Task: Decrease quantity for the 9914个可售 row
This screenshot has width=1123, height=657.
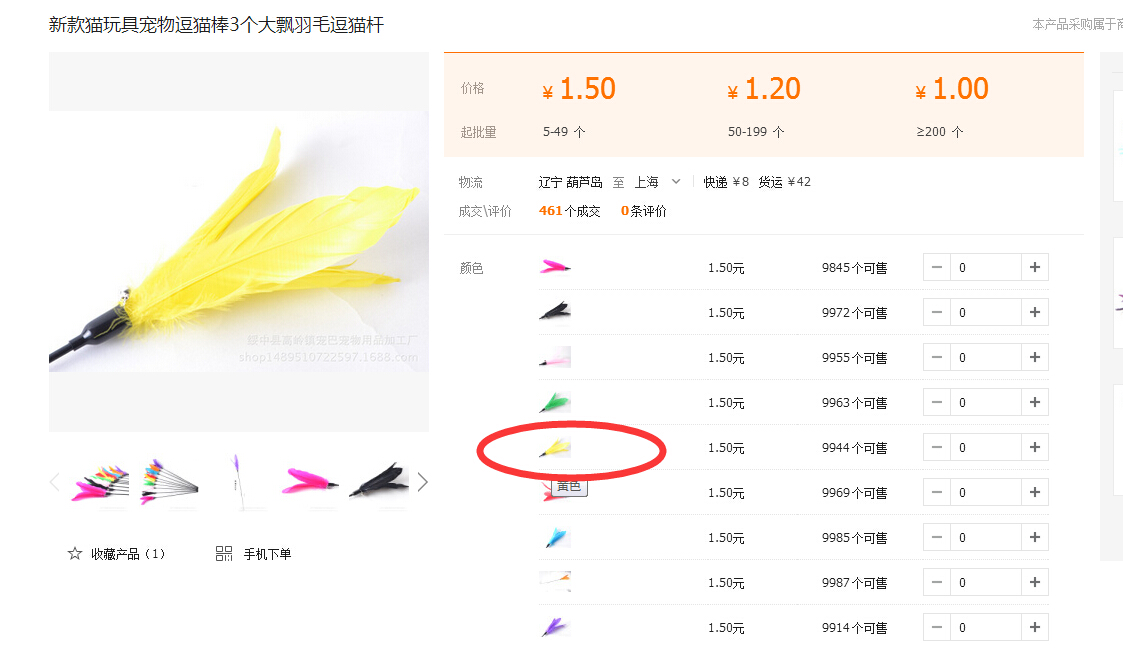Action: coord(937,628)
